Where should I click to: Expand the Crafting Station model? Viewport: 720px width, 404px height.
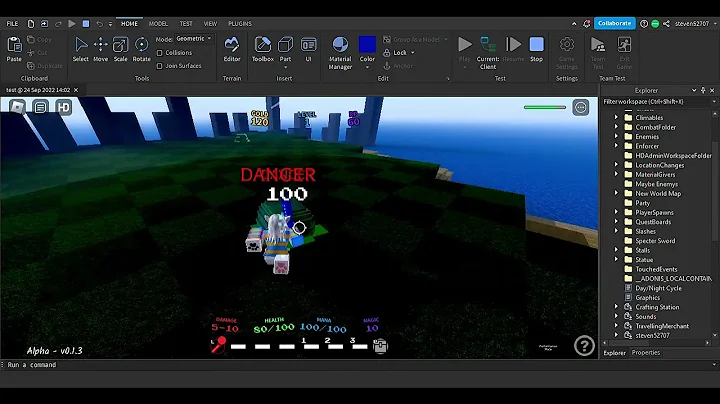(617, 307)
